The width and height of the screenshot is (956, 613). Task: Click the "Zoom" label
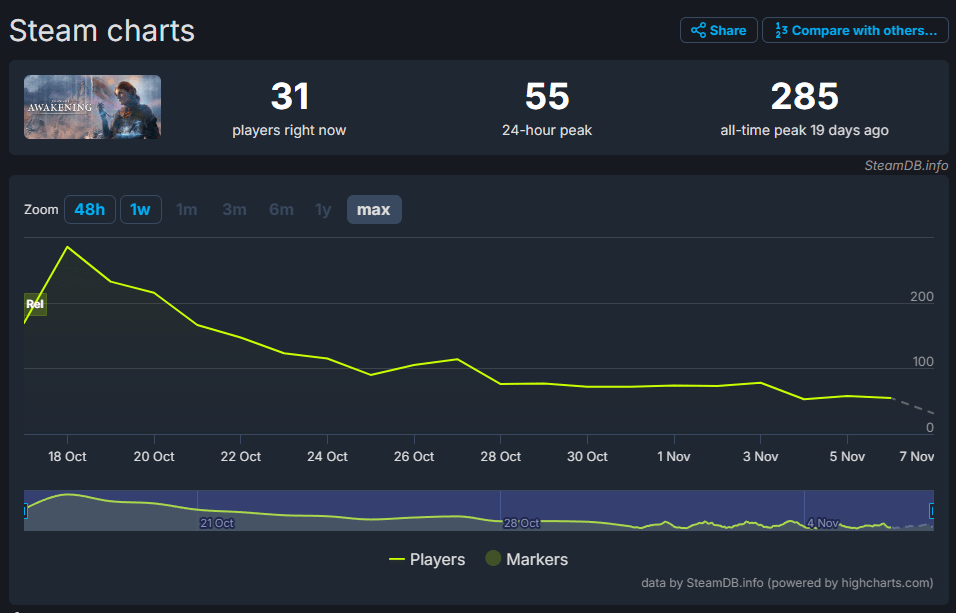pyautogui.click(x=41, y=210)
